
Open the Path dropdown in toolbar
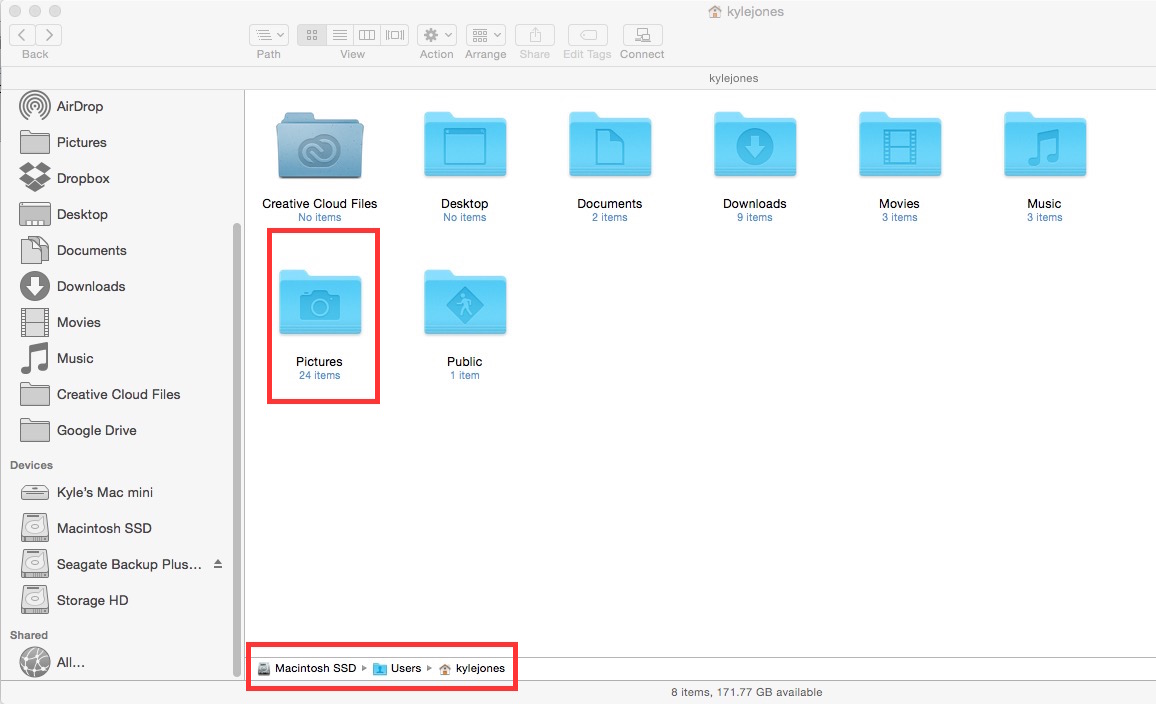point(268,35)
